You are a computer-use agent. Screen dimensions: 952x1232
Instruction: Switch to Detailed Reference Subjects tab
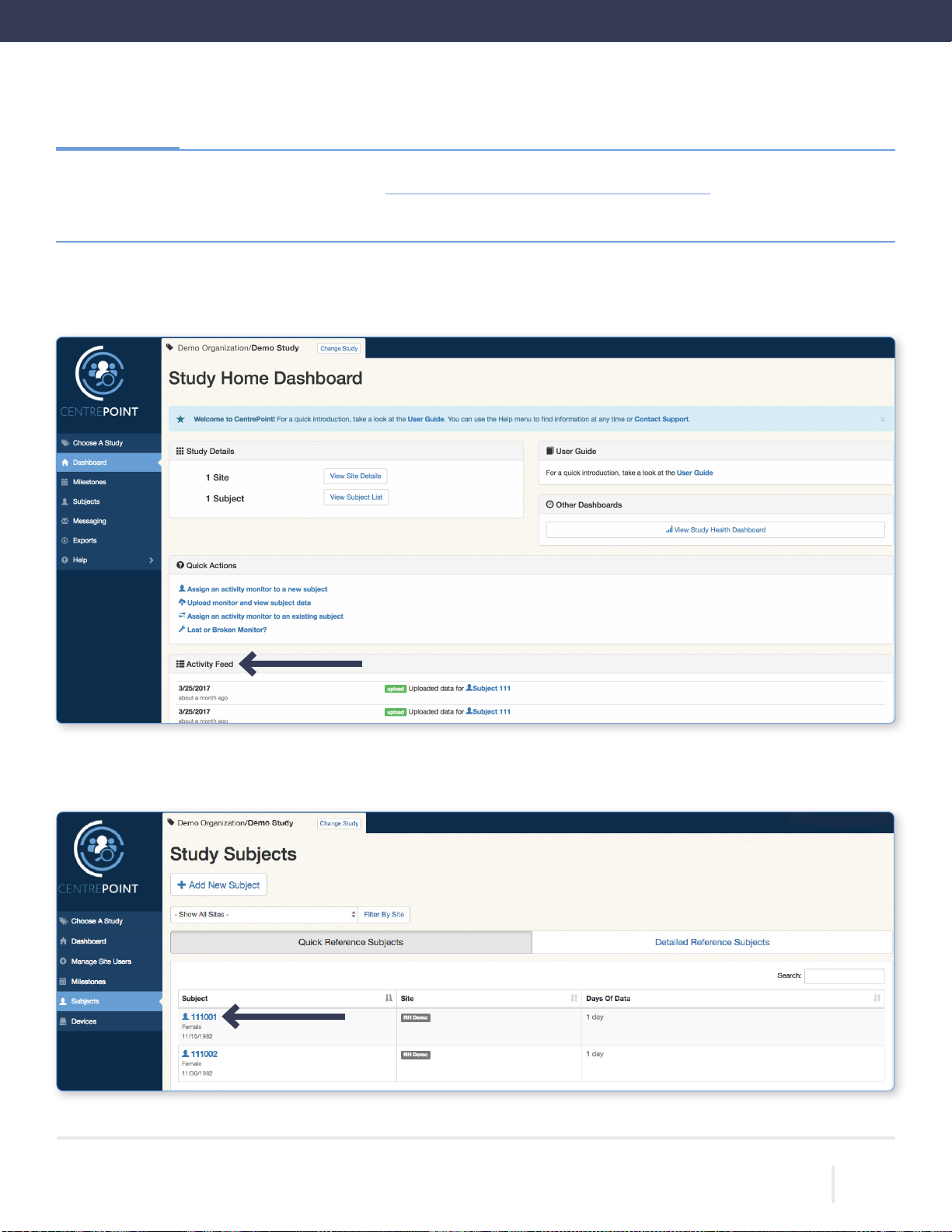point(712,942)
